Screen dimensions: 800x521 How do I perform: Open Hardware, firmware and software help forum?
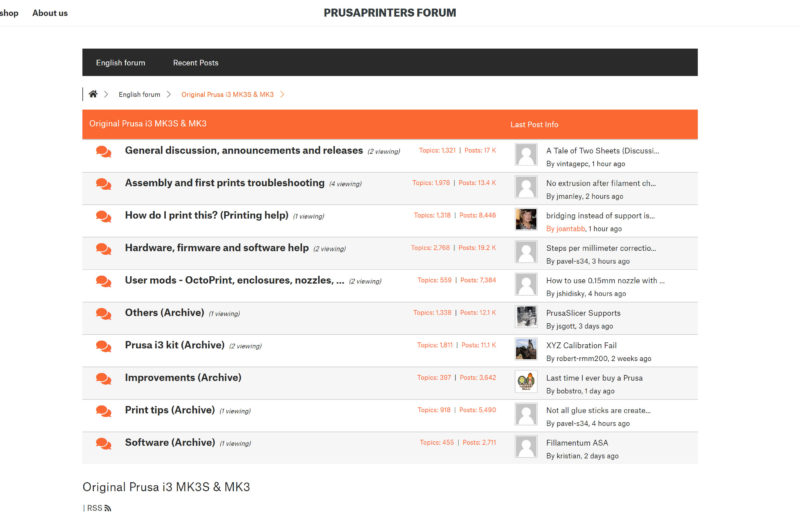click(217, 247)
